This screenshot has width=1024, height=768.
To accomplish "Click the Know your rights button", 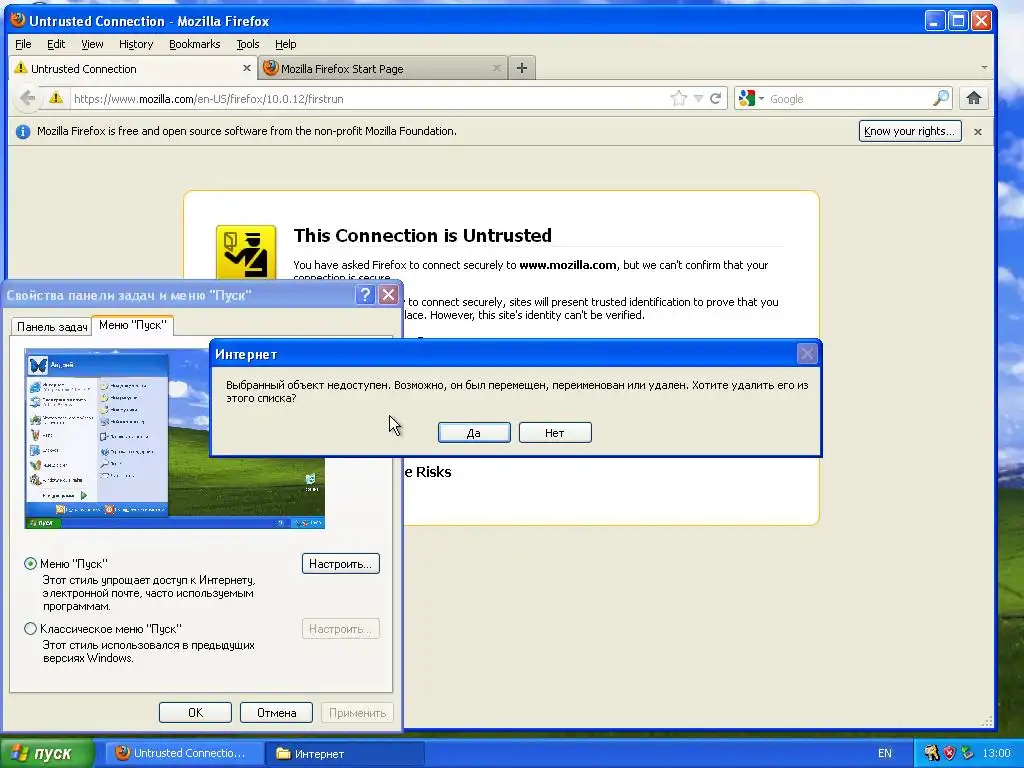I will (910, 131).
